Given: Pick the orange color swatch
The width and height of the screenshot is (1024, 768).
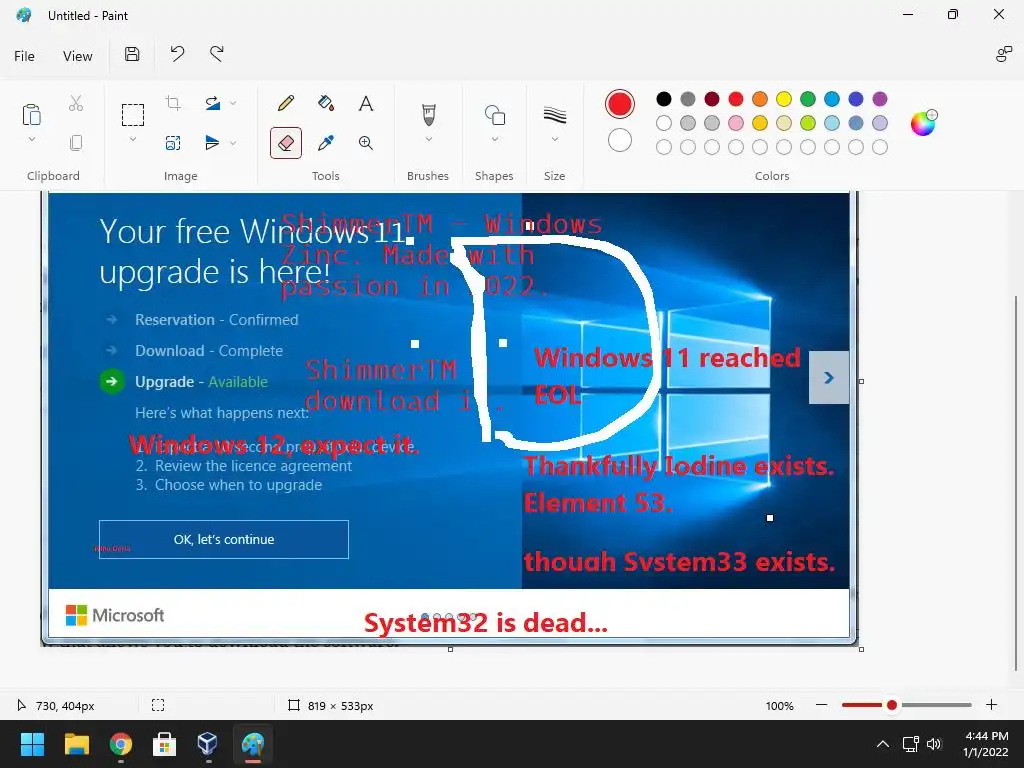Looking at the screenshot, I should pyautogui.click(x=760, y=99).
